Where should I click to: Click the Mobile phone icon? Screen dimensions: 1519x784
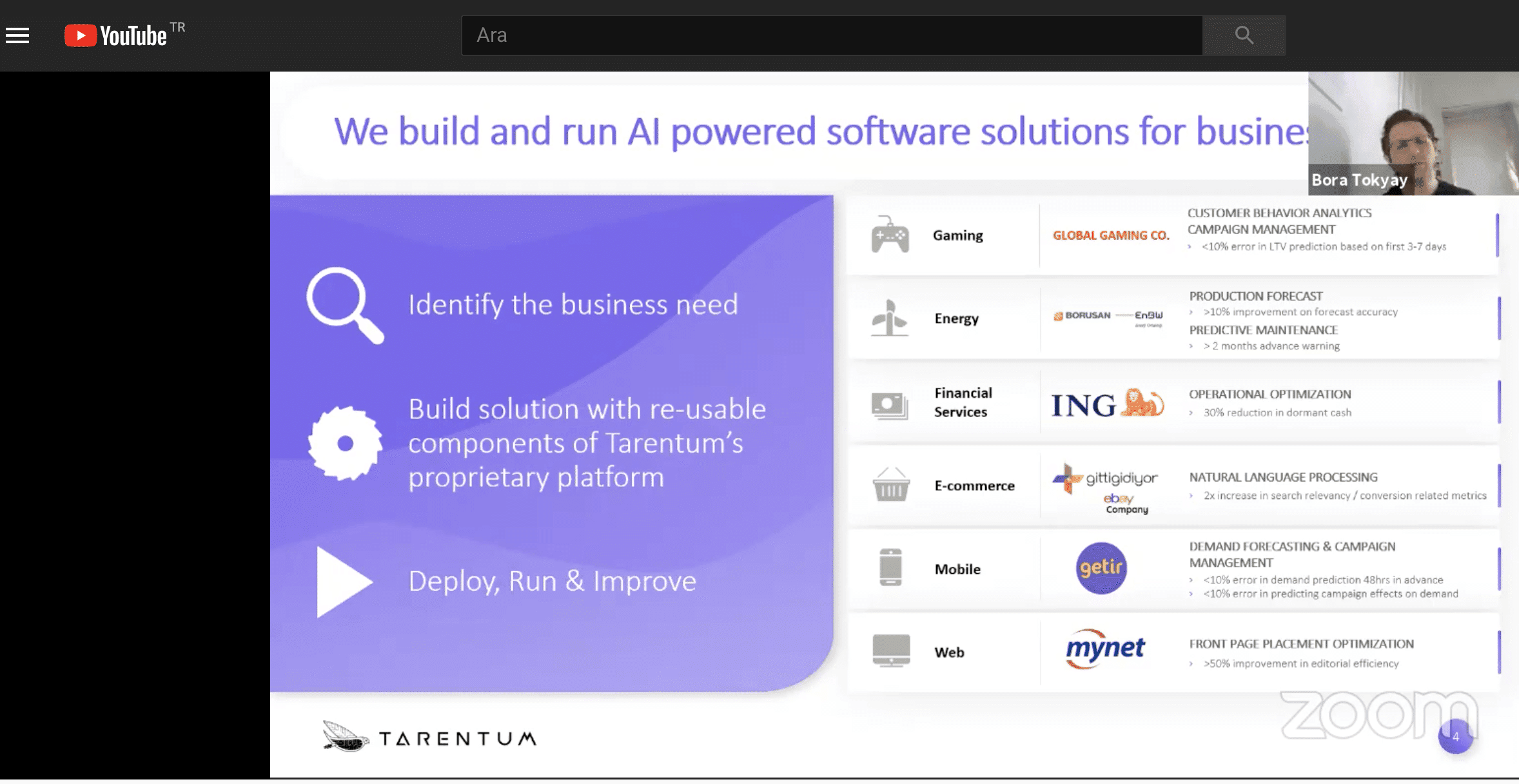click(x=890, y=567)
